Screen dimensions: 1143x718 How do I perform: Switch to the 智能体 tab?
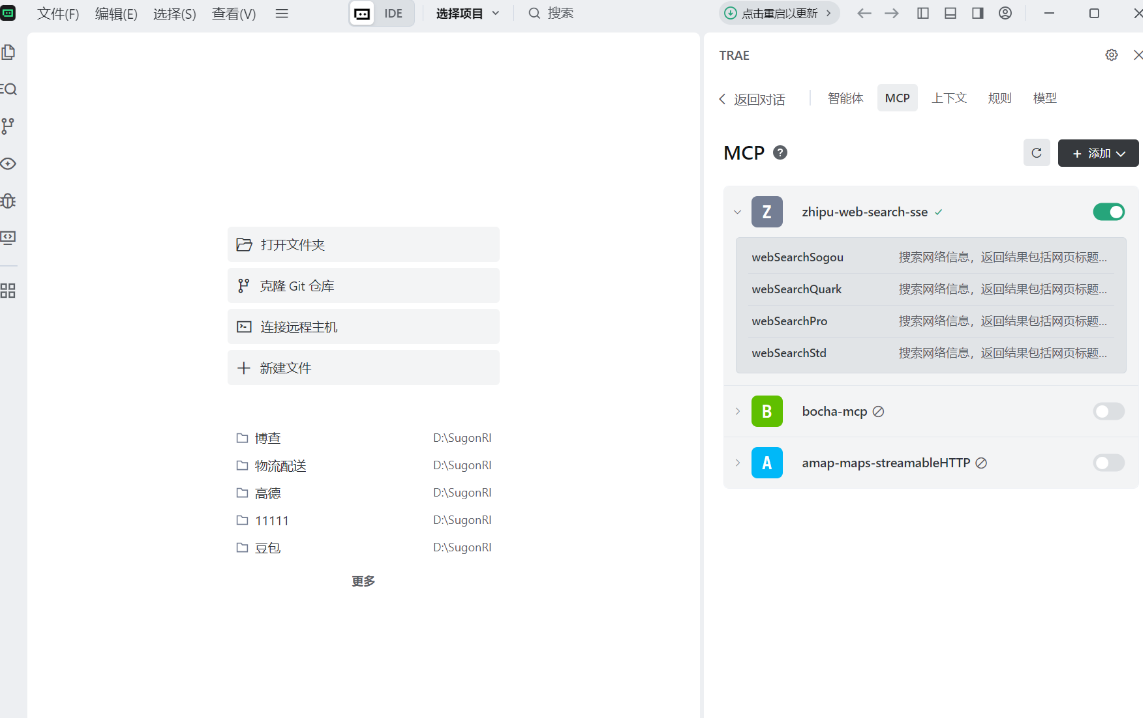845,98
